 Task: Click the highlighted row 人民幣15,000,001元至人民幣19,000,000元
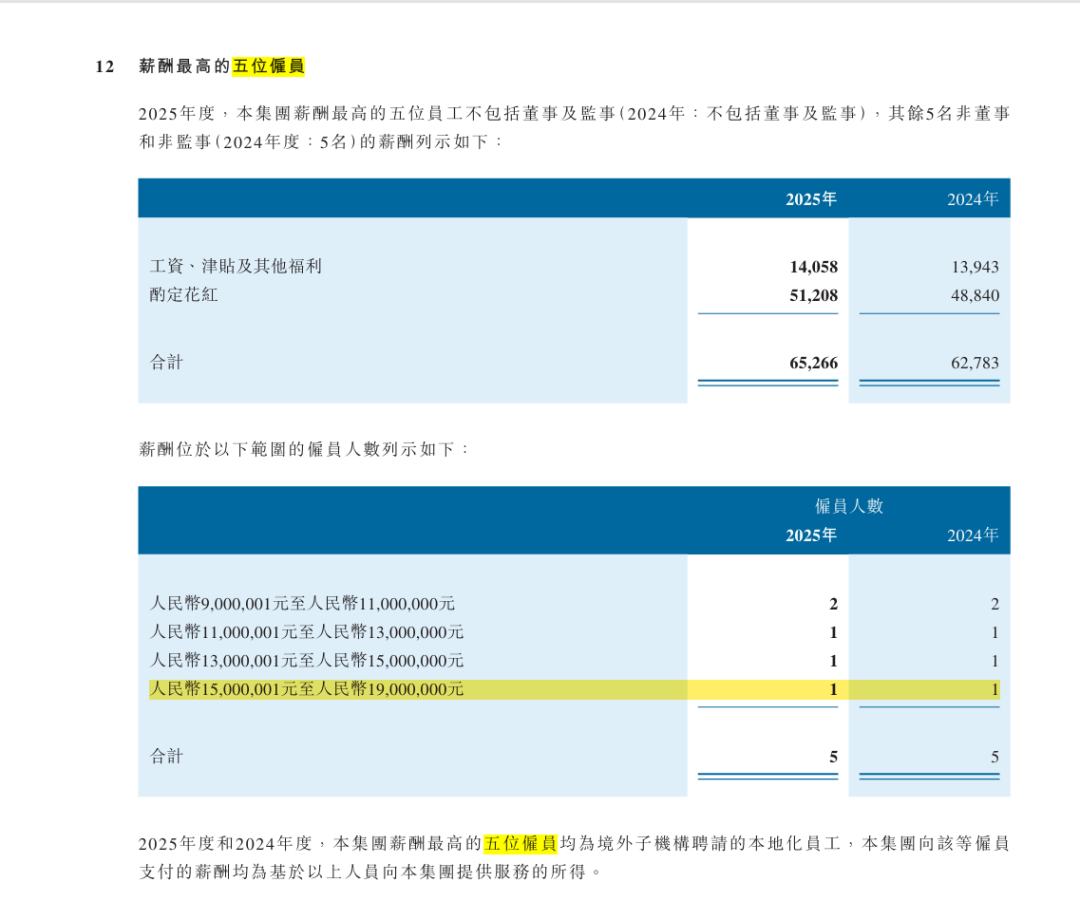coord(306,688)
